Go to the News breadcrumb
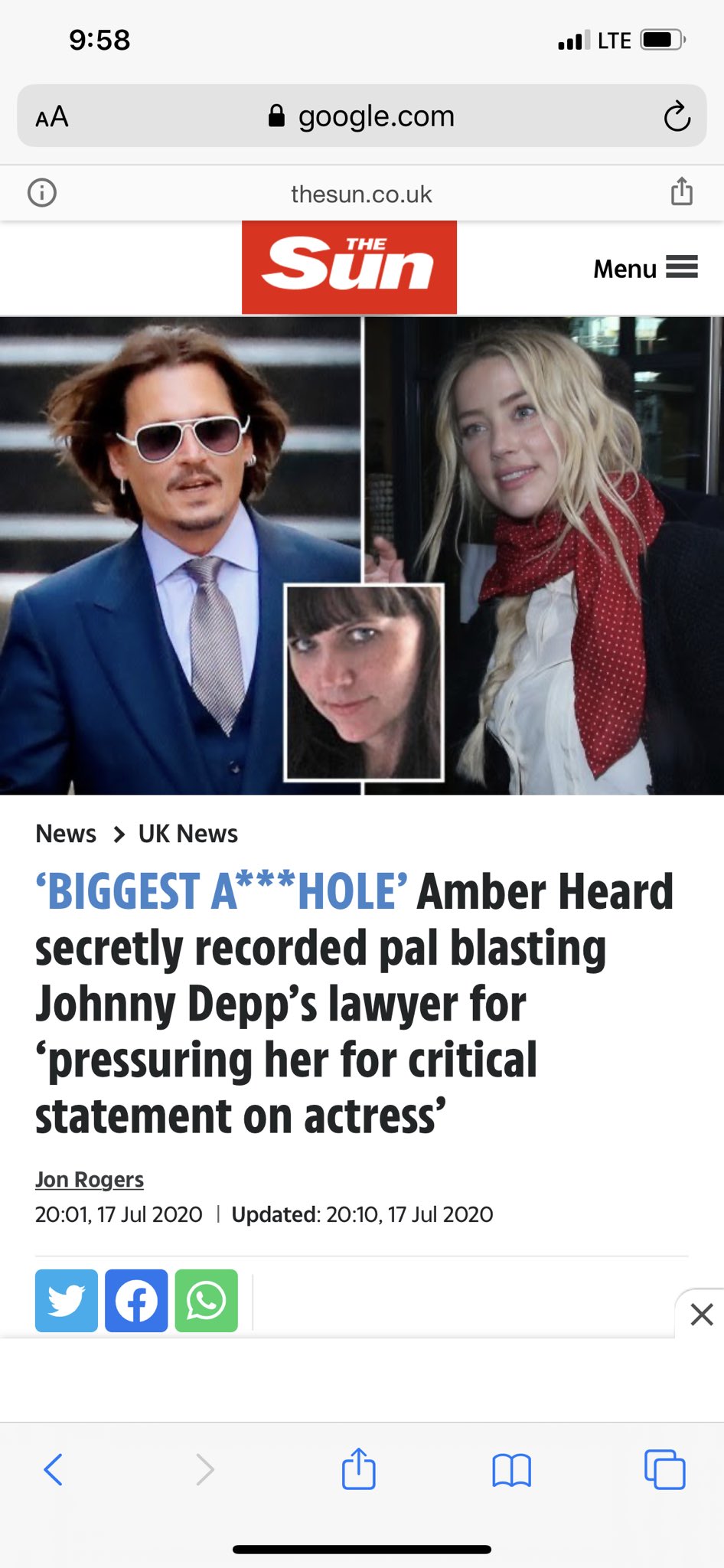The width and height of the screenshot is (724, 1568). pyautogui.click(x=66, y=834)
